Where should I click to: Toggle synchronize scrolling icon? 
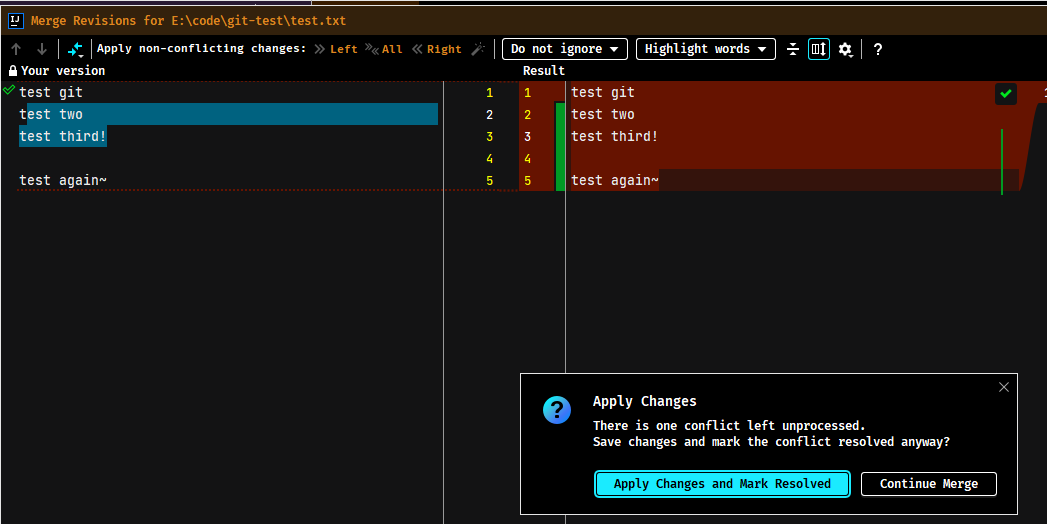[x=819, y=49]
